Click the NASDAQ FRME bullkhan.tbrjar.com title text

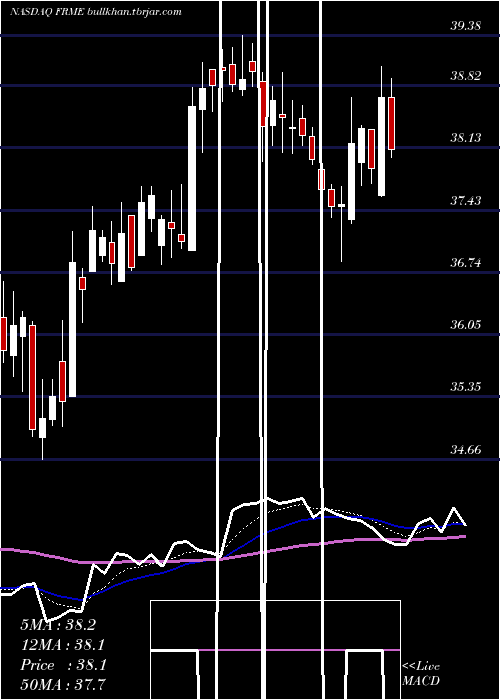click(96, 12)
